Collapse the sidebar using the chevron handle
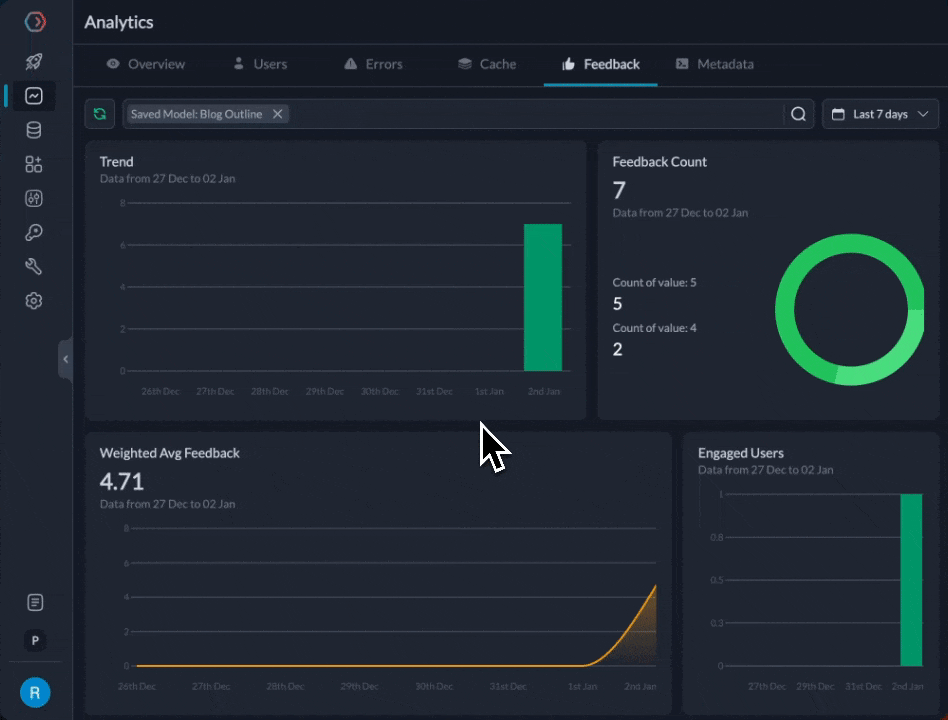The height and width of the screenshot is (720, 948). 66,359
